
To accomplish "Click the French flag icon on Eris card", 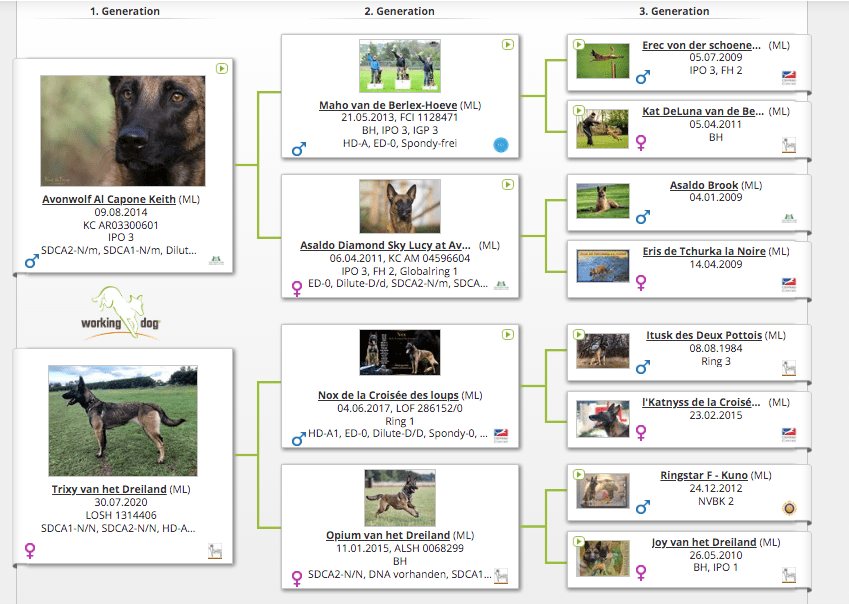I will 789,284.
